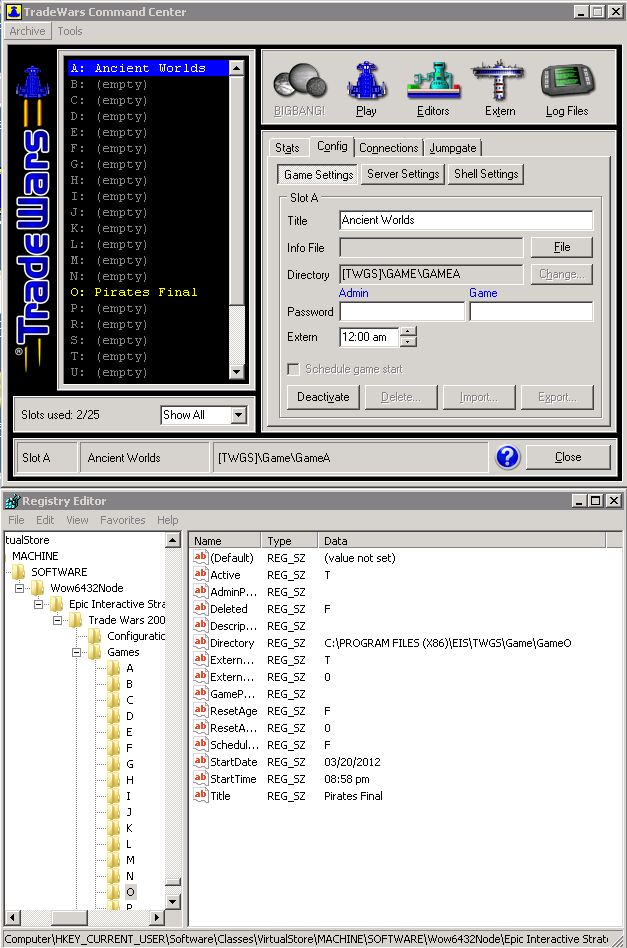
Task: Click the Data column header in Registry Editor
Action: tap(463, 541)
